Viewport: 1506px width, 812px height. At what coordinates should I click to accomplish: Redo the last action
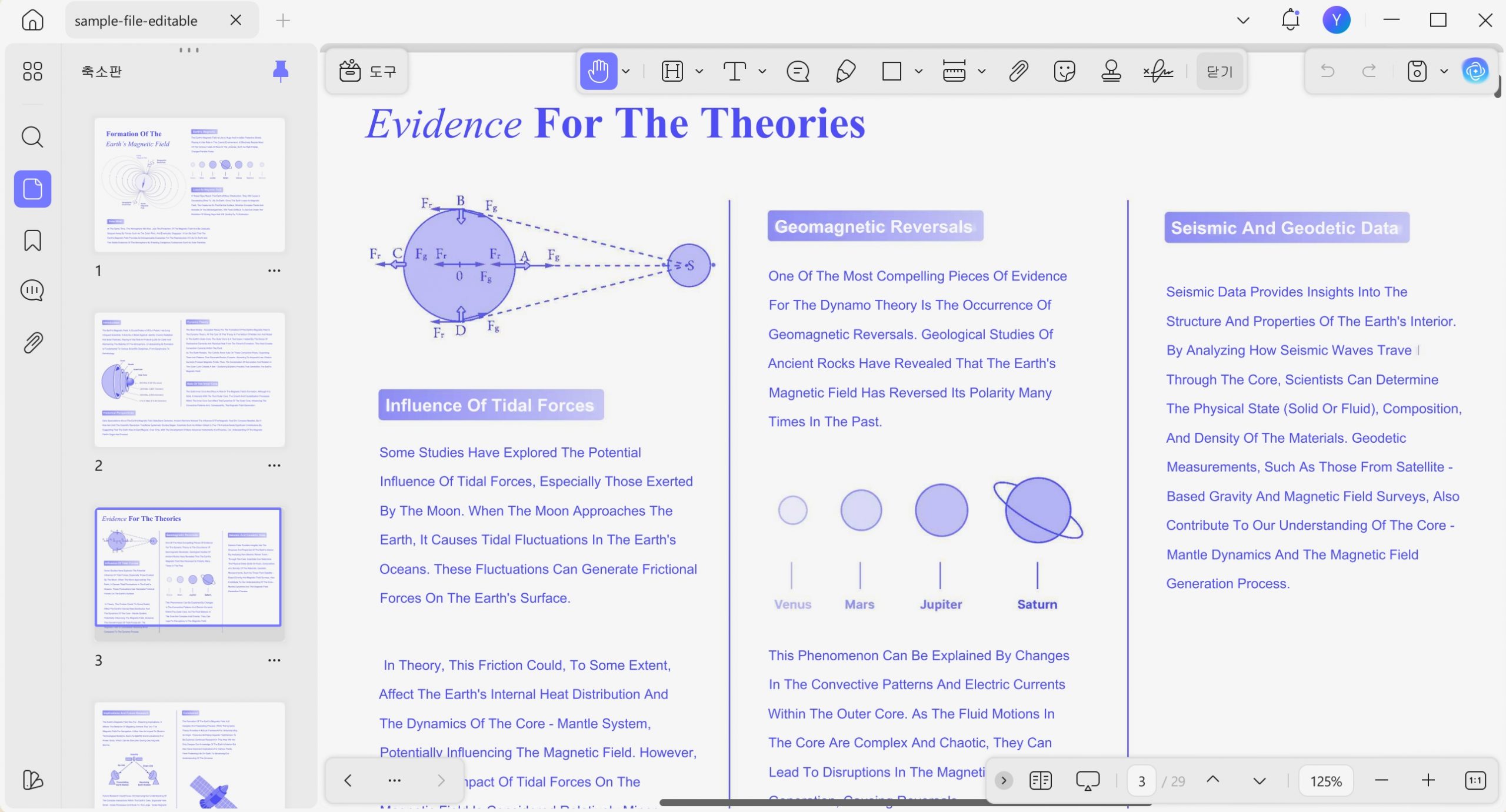(x=1370, y=71)
